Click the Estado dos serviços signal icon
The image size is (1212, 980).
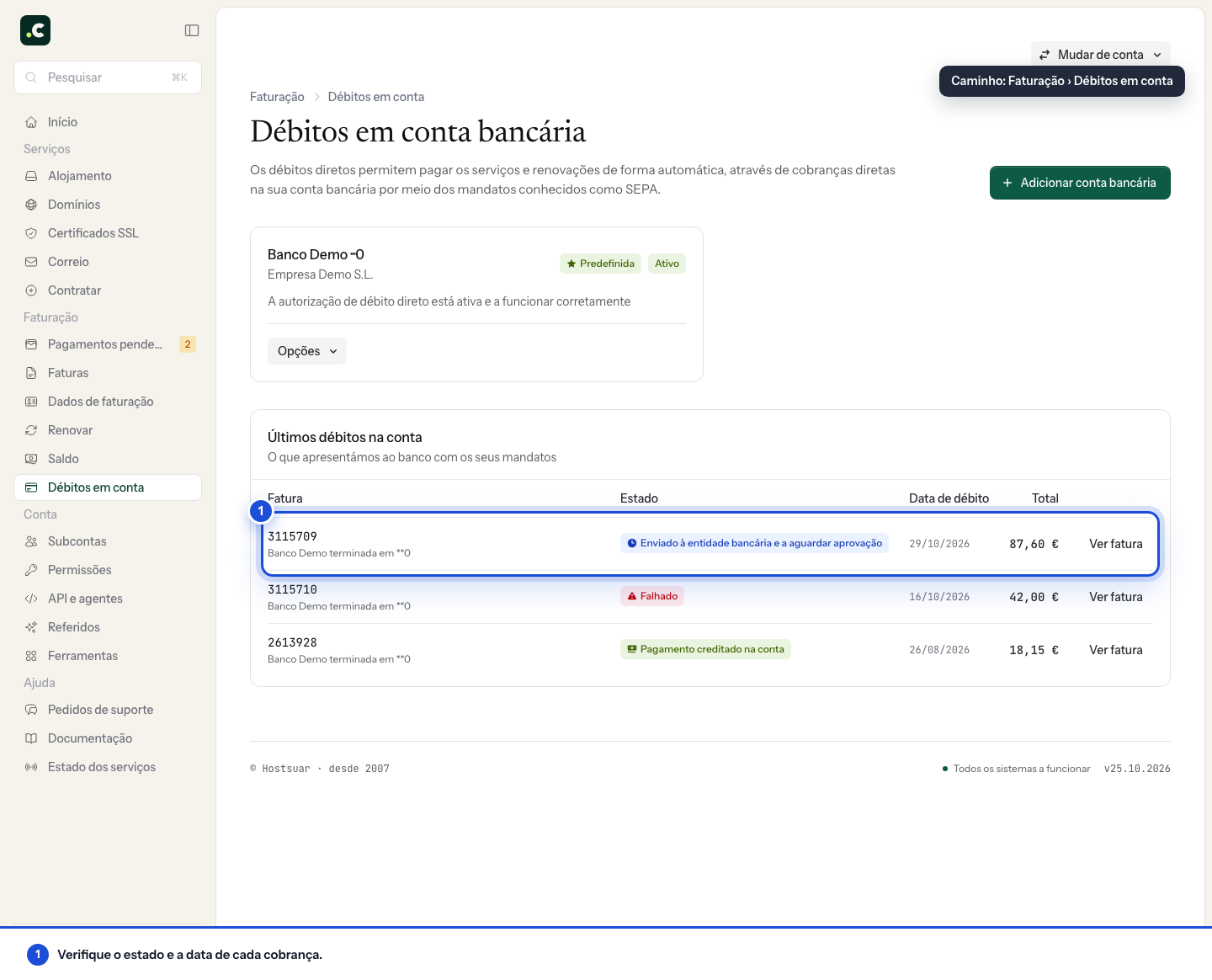tap(31, 767)
